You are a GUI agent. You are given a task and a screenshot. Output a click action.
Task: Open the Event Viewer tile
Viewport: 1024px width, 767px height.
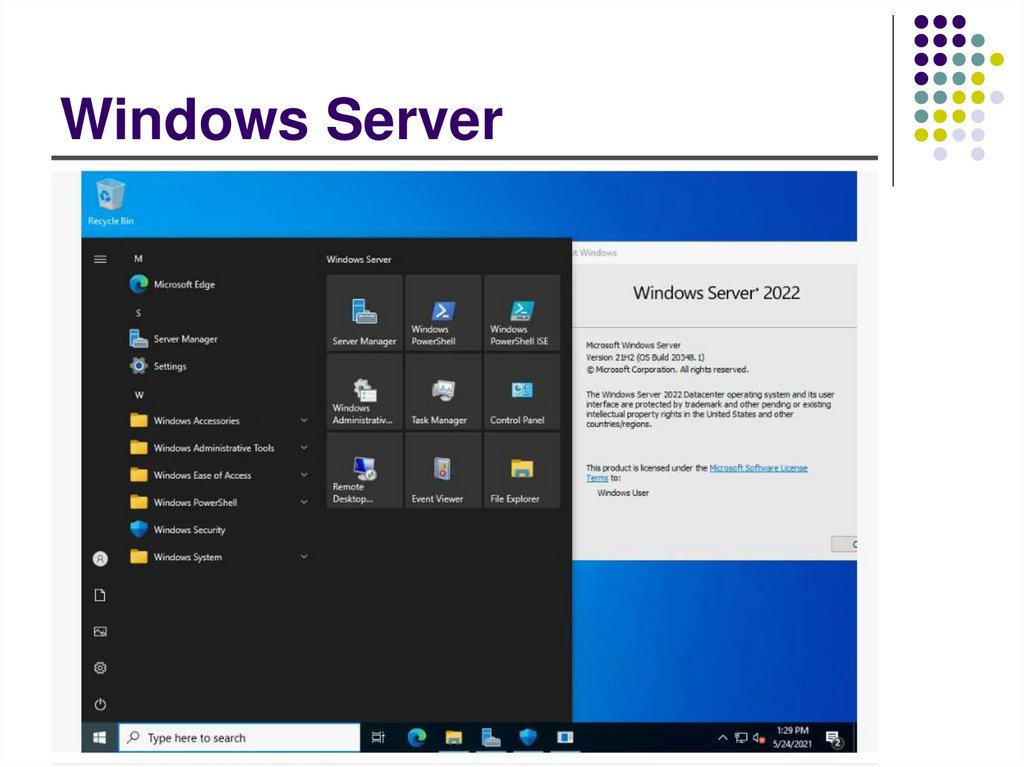point(443,470)
